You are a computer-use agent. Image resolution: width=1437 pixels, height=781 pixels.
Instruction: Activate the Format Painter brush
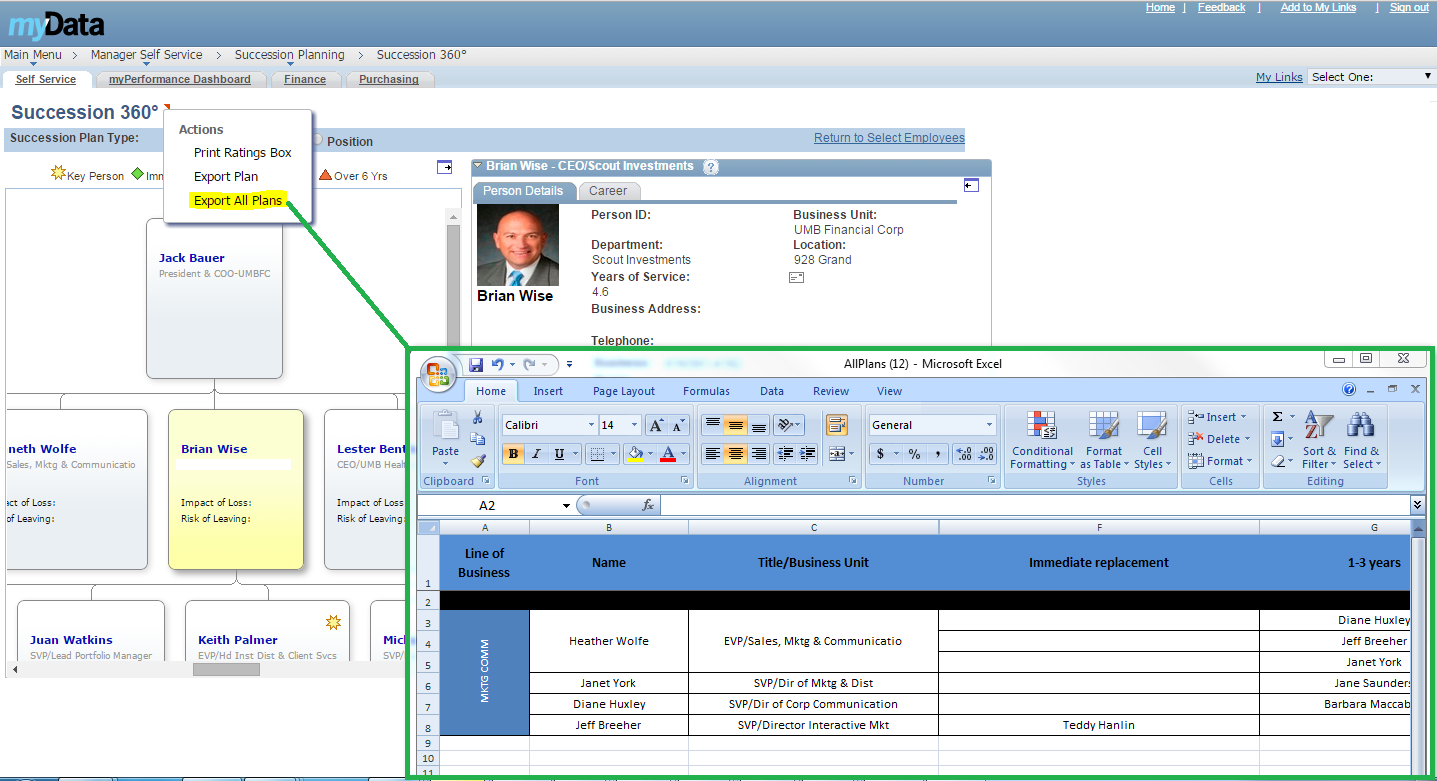click(x=478, y=461)
